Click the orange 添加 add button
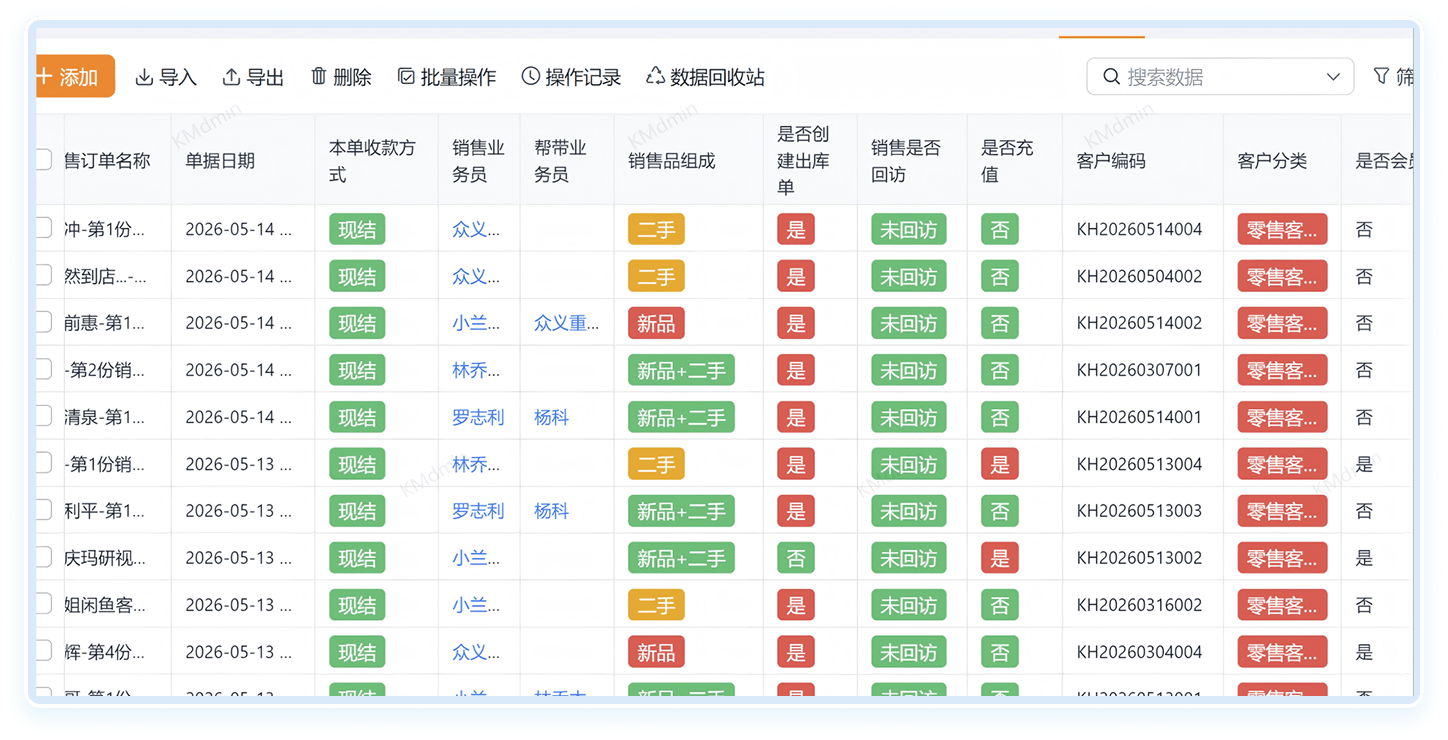The image size is (1448, 740). pos(75,77)
